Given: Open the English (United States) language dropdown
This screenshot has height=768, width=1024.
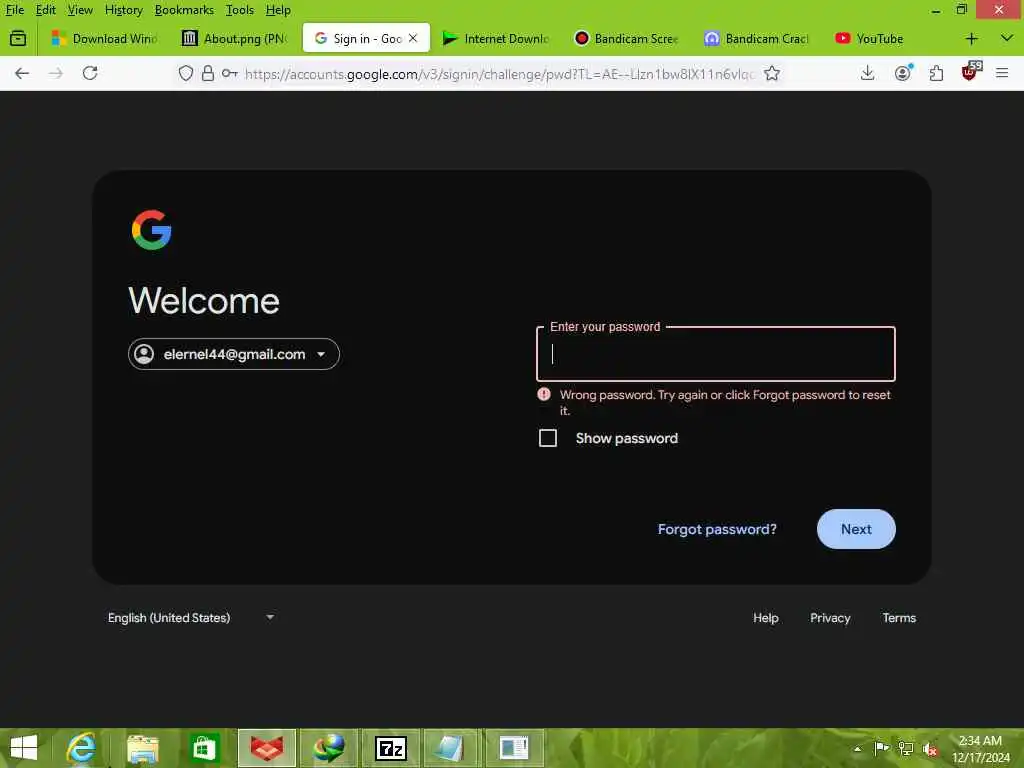Looking at the screenshot, I should (191, 618).
